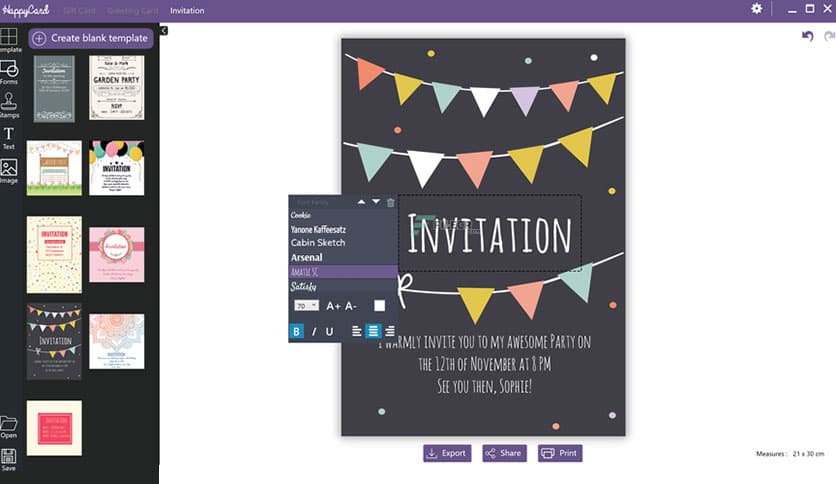Align text to the left

[357, 332]
